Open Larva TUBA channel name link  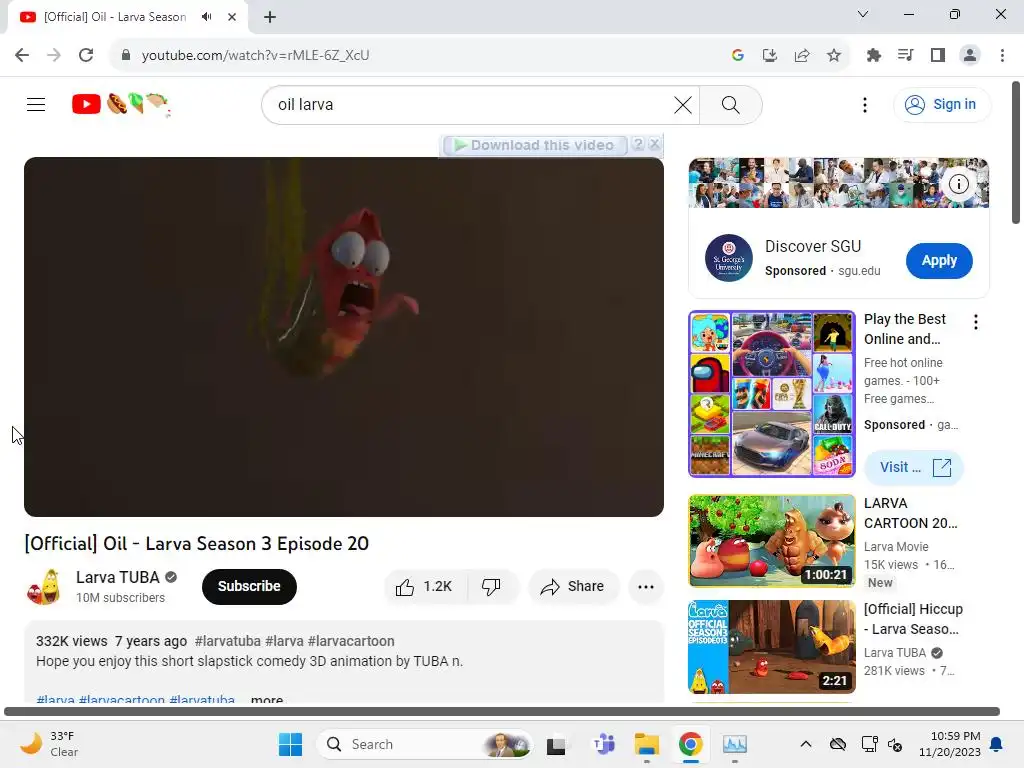tap(118, 577)
